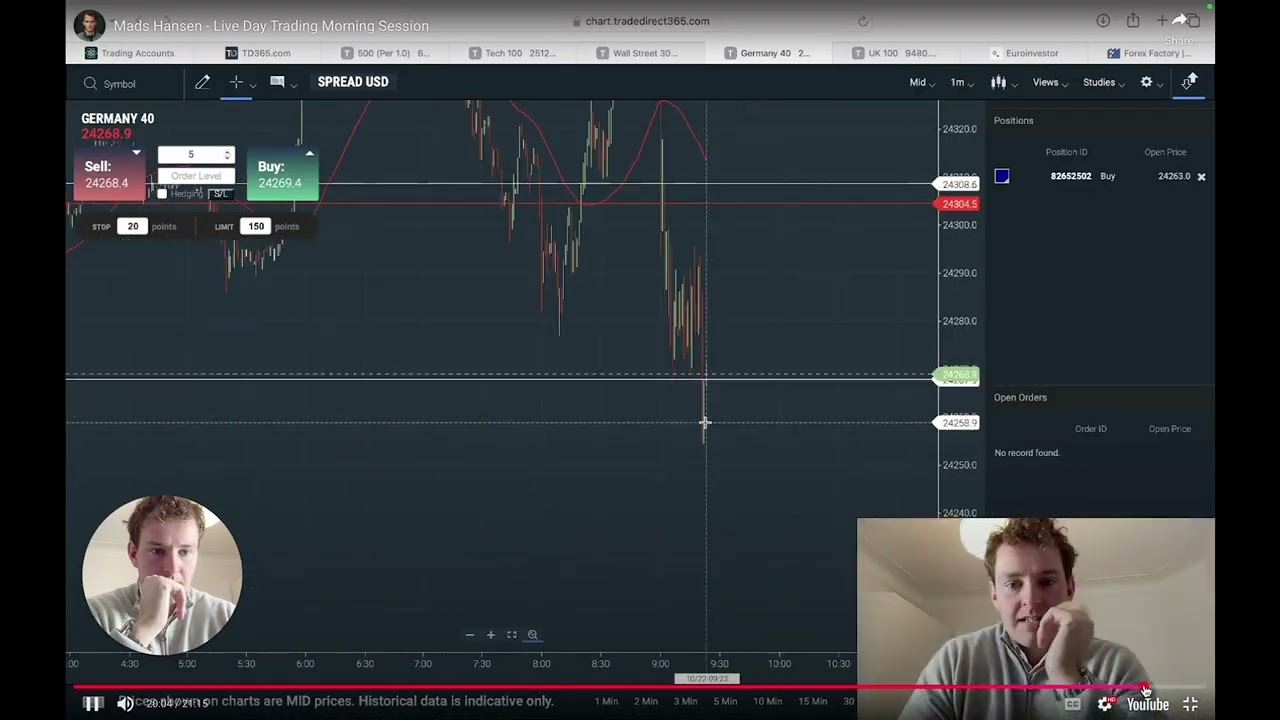Image resolution: width=1280 pixels, height=720 pixels.
Task: Click the browser share icon
Action: pos(1133,21)
